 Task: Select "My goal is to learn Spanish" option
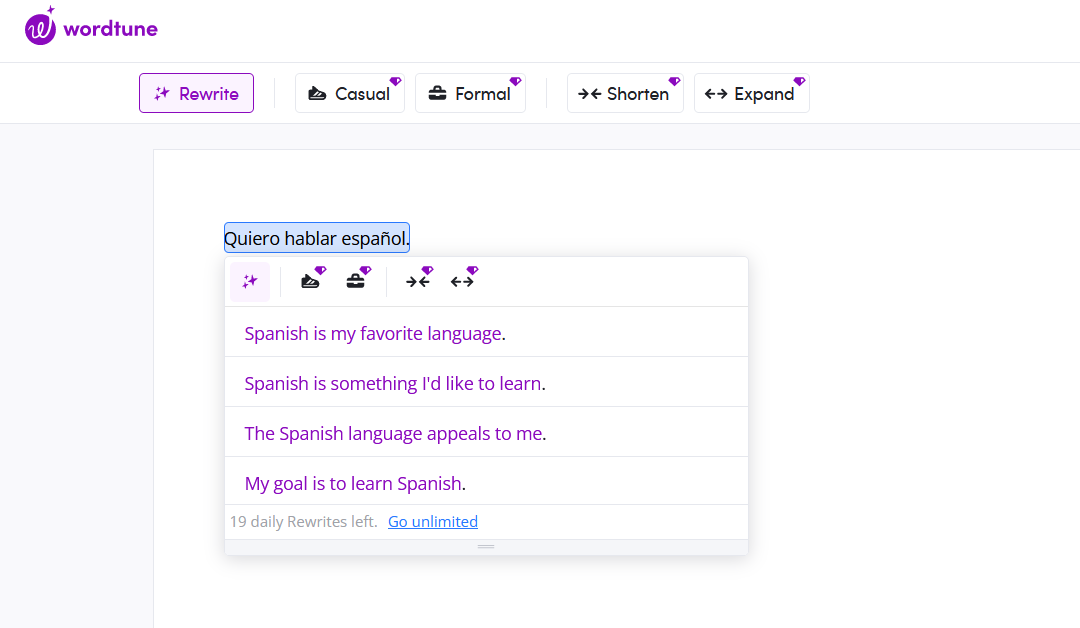(354, 483)
